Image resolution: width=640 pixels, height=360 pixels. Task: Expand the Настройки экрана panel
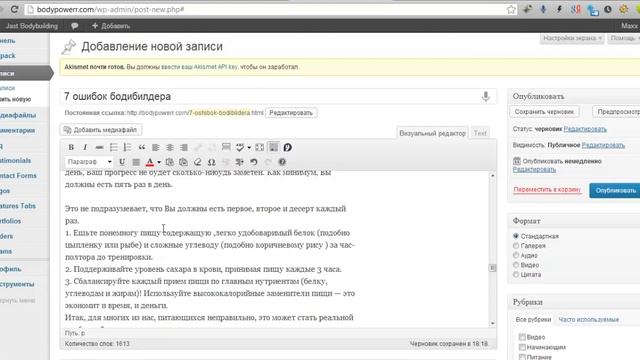tap(572, 38)
